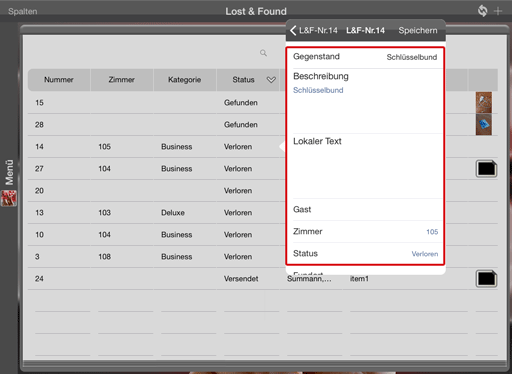Image resolution: width=512 pixels, height=374 pixels.
Task: Open Spalten column settings
Action: [x=23, y=11]
